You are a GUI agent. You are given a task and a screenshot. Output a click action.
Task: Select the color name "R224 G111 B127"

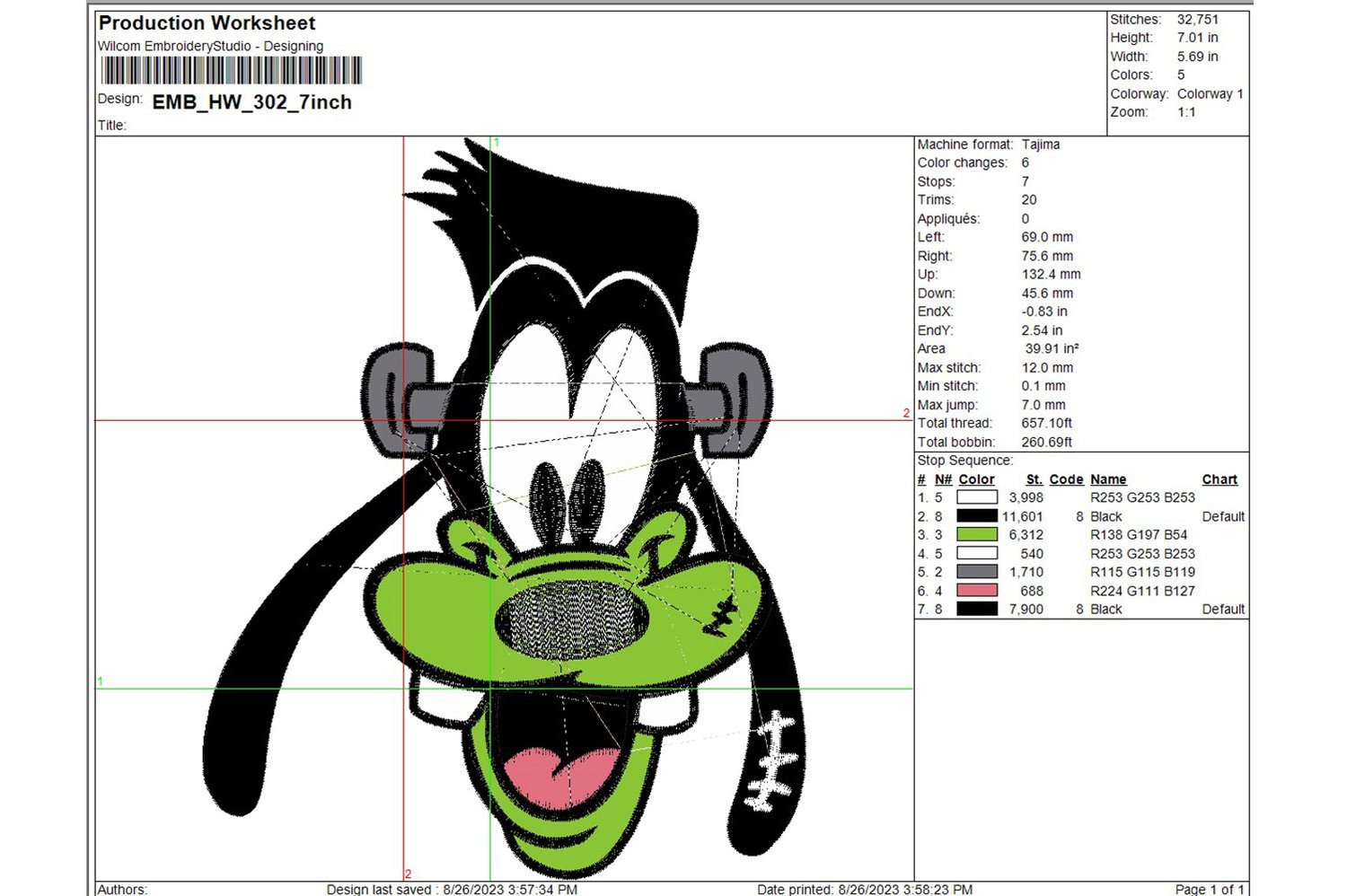coord(1143,591)
